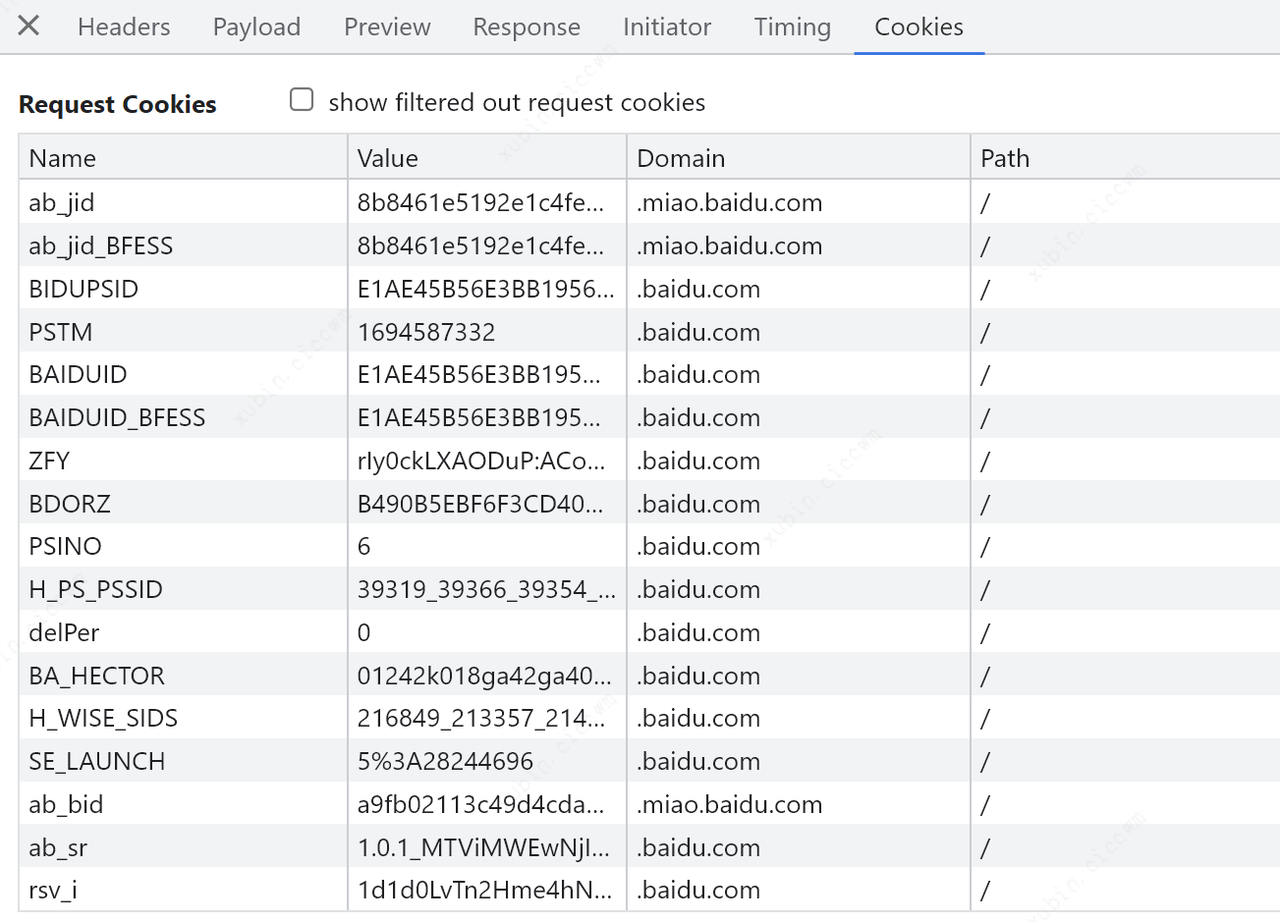This screenshot has width=1280, height=922.
Task: Select the H_WISE_SIDS cookie name
Action: click(103, 718)
